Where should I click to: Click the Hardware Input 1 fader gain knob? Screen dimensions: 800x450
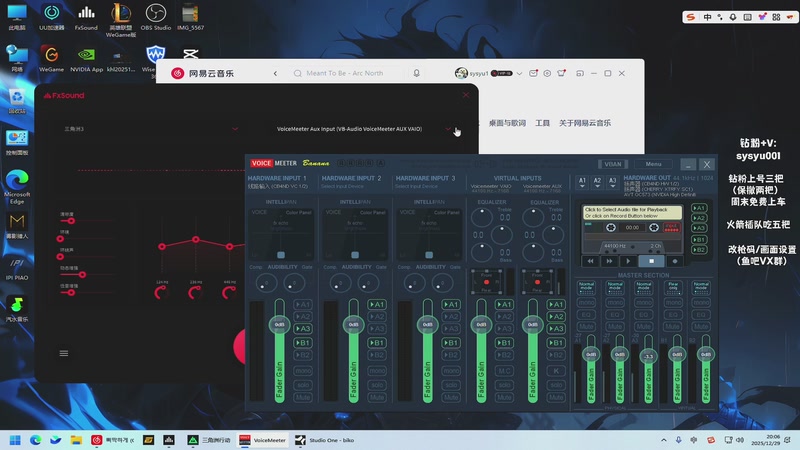tap(280, 324)
